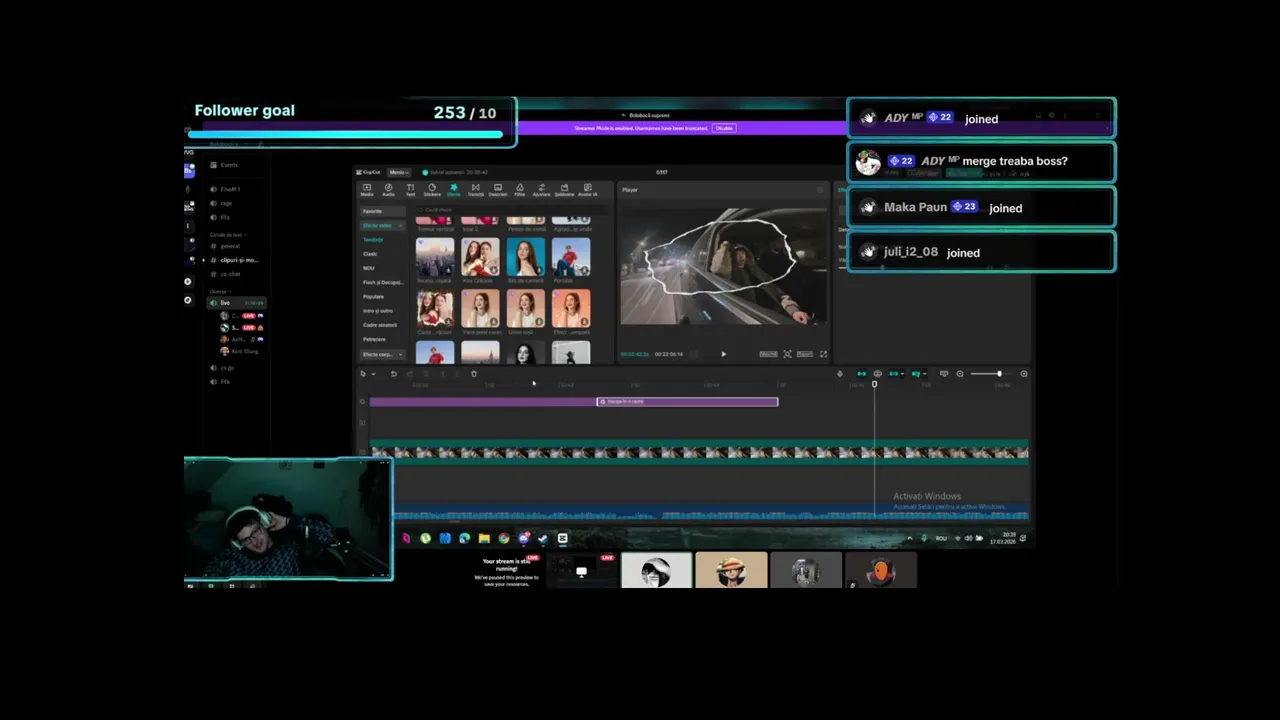
Task: Open the Media tab in CapCut
Action: pos(367,189)
